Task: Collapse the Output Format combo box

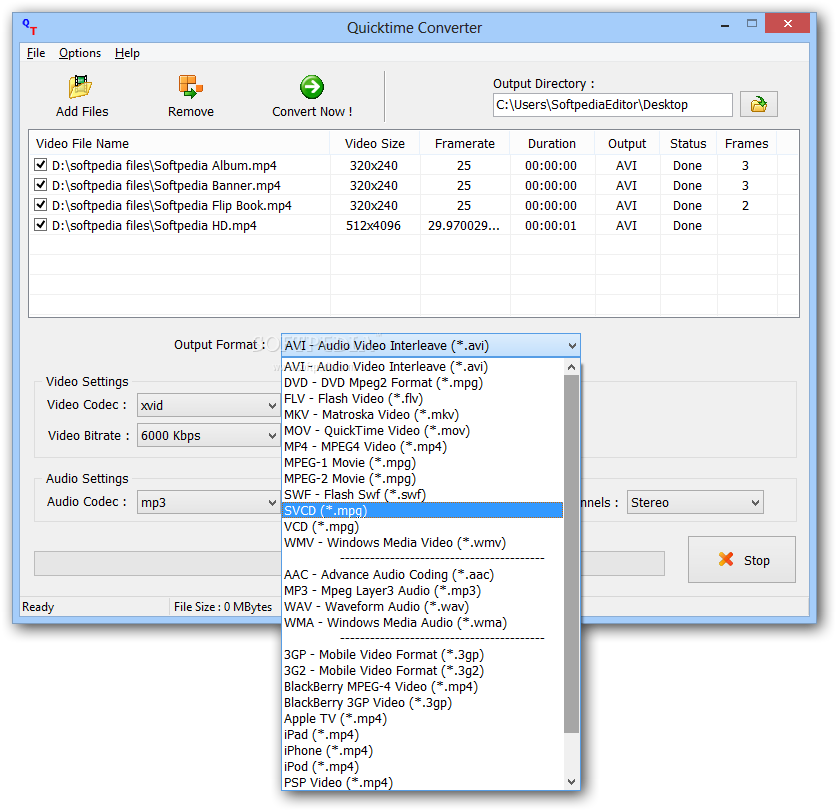Action: pyautogui.click(x=572, y=346)
